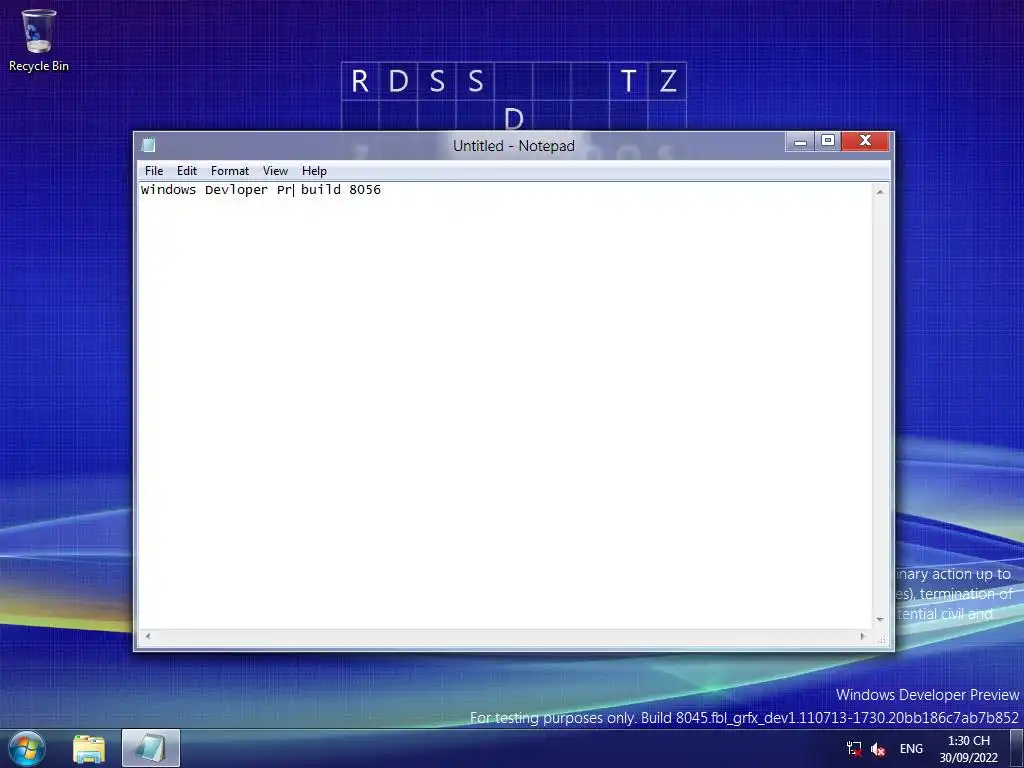Open the File menu
This screenshot has height=768, width=1024.
click(154, 170)
